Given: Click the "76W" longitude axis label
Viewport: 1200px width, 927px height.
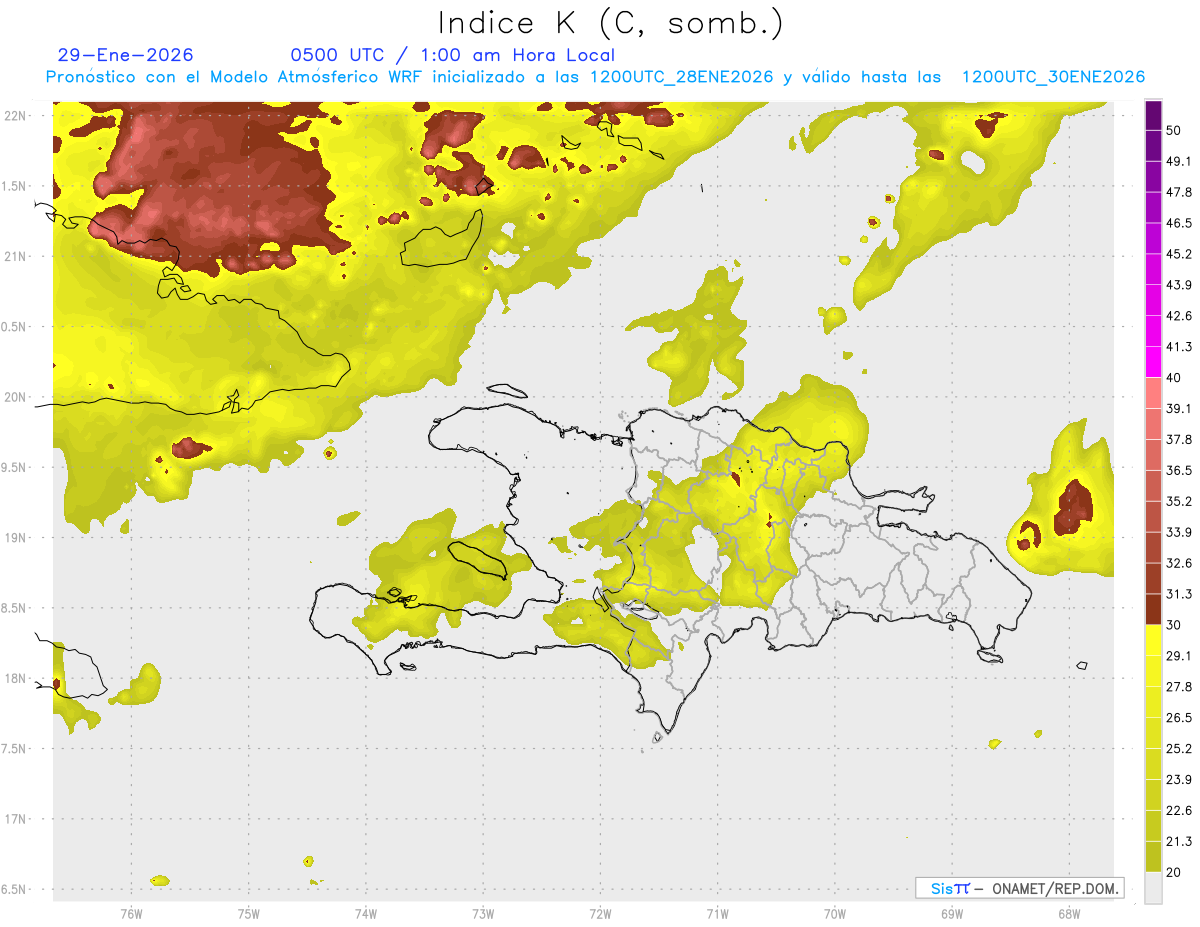Looking at the screenshot, I should point(131,914).
